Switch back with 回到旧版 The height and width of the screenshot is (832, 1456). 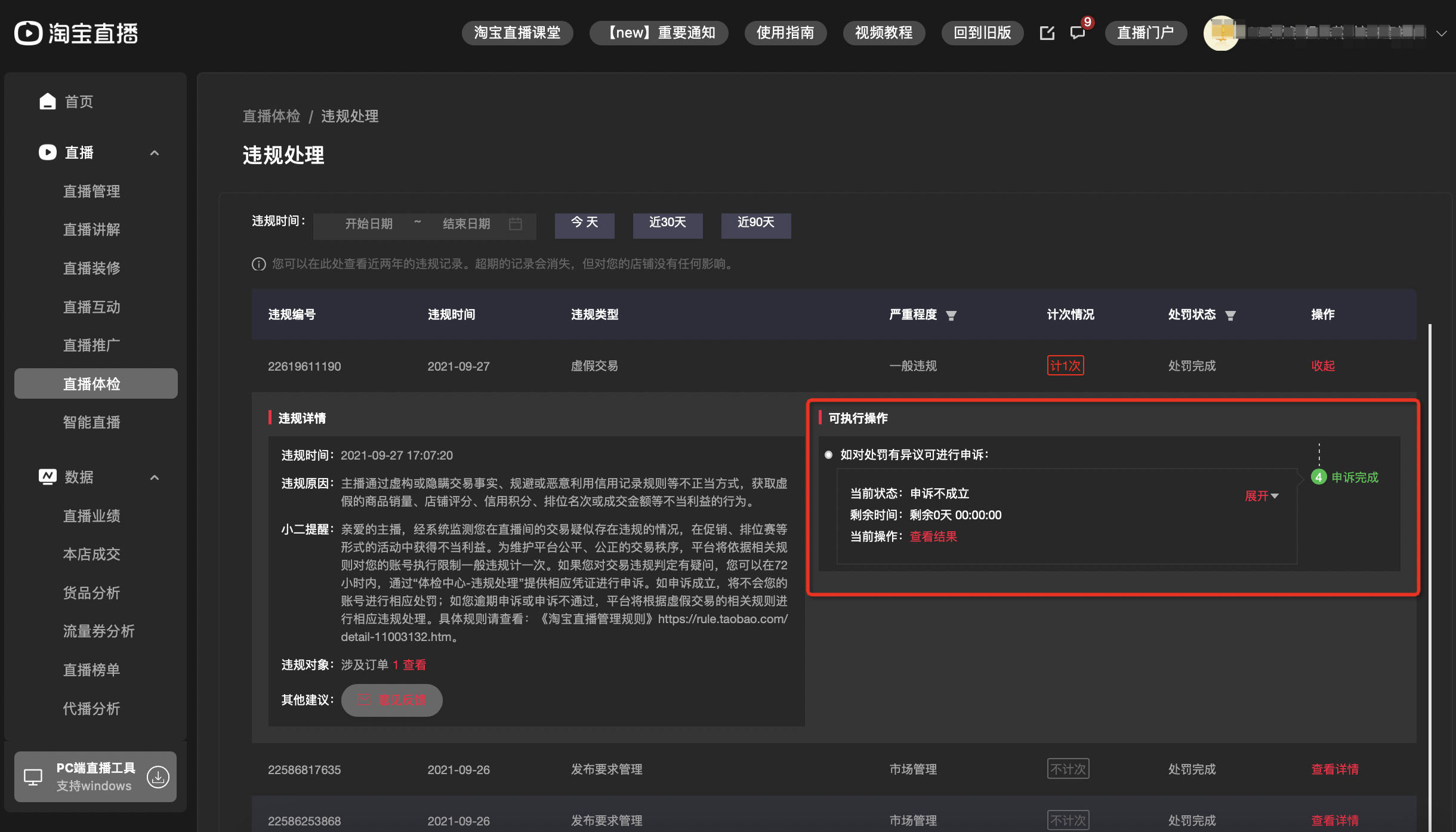tap(982, 33)
